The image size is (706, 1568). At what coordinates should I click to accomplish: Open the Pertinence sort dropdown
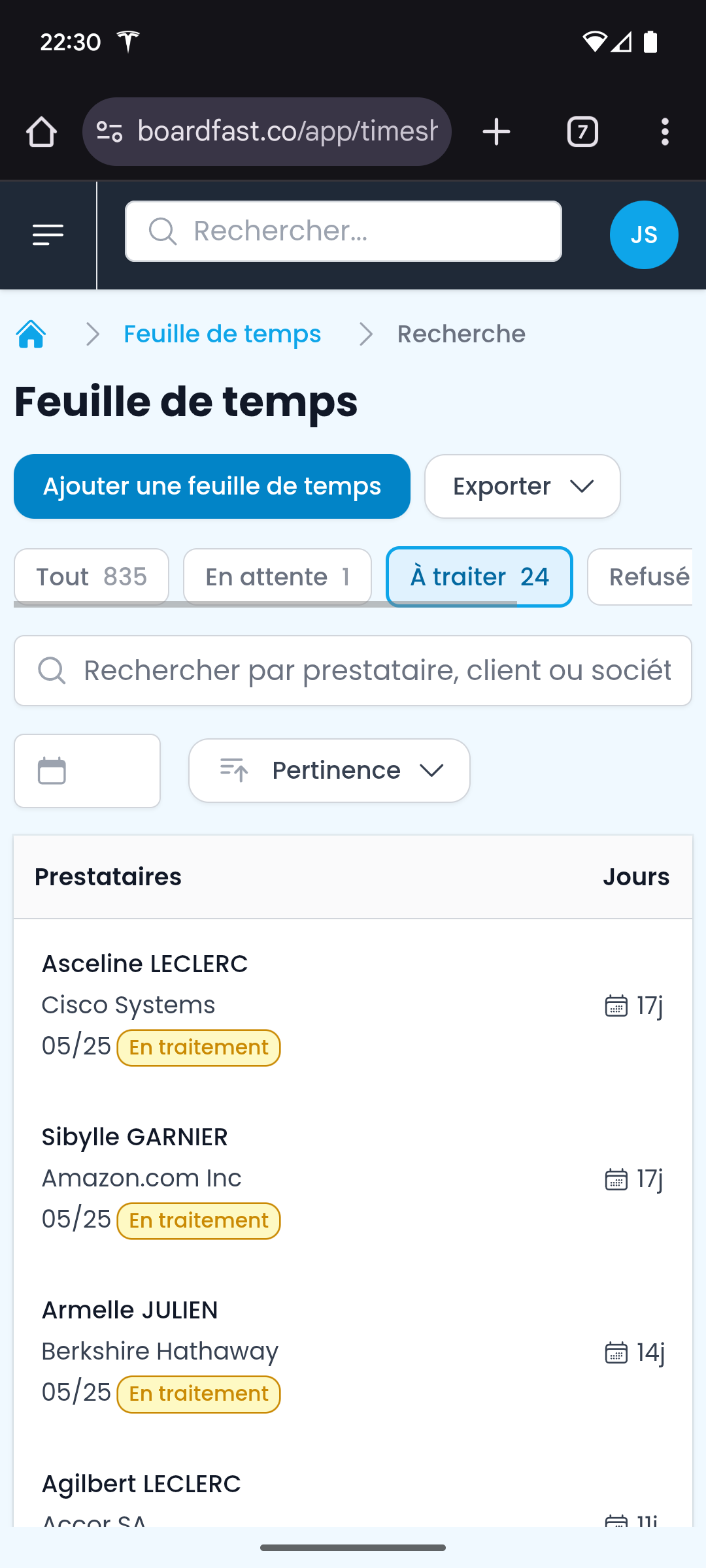pyautogui.click(x=329, y=771)
